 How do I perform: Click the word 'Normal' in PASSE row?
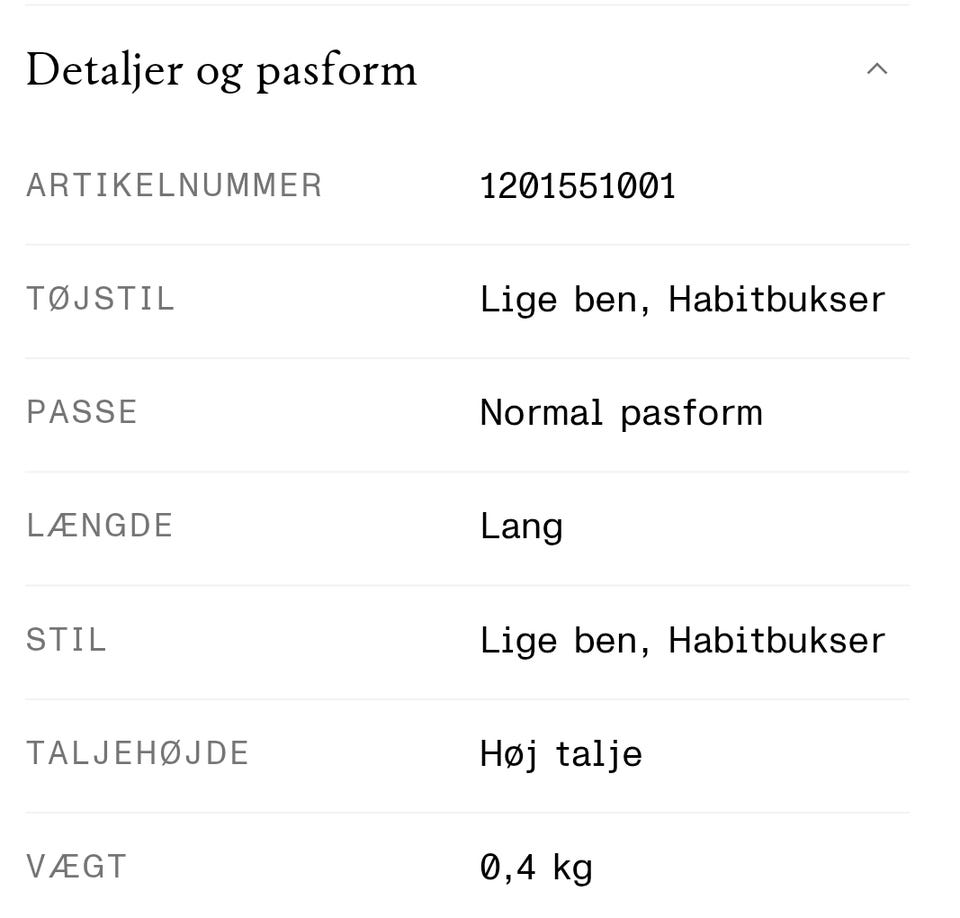click(541, 413)
